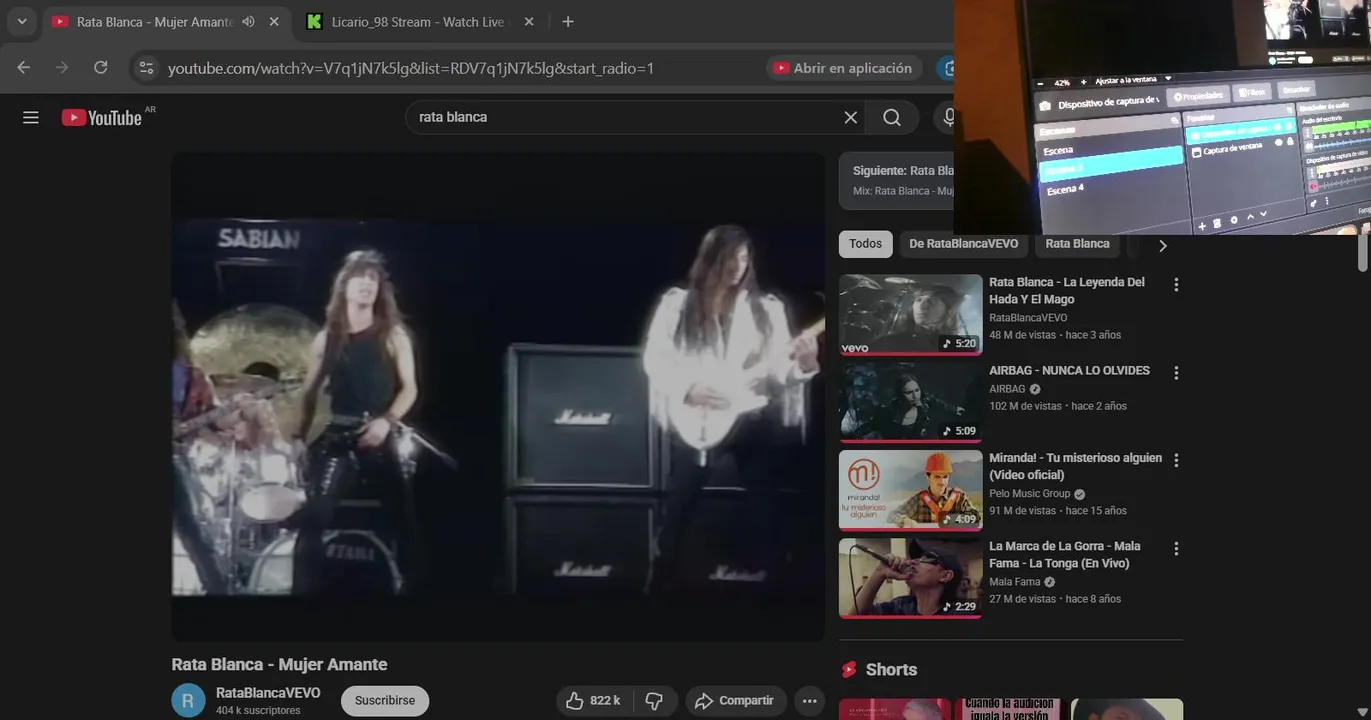
Task: Select the 'Todos' filter chip
Action: click(x=866, y=244)
